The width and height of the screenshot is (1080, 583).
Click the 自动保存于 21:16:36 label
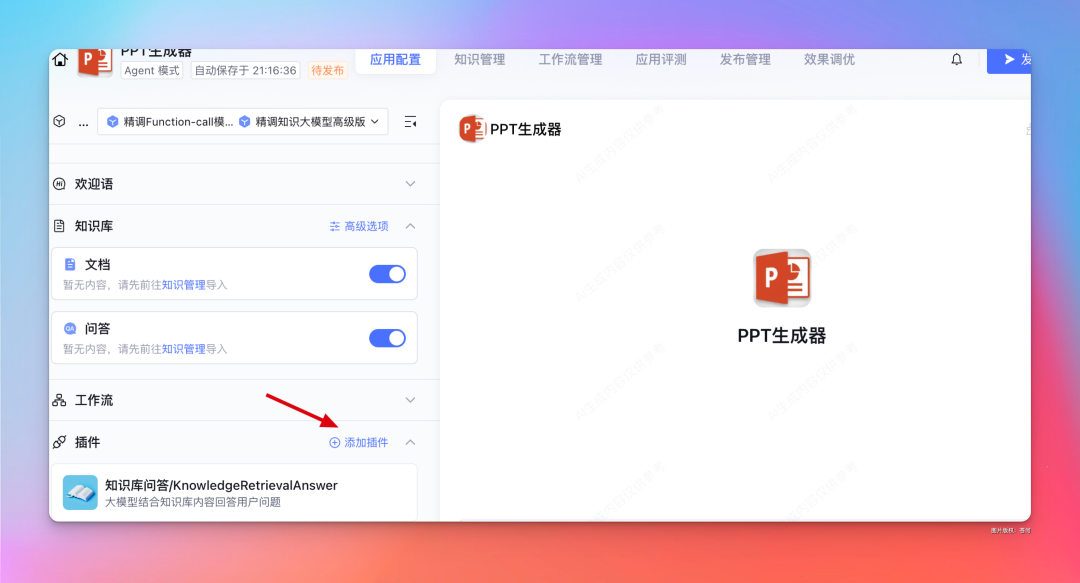pos(245,70)
